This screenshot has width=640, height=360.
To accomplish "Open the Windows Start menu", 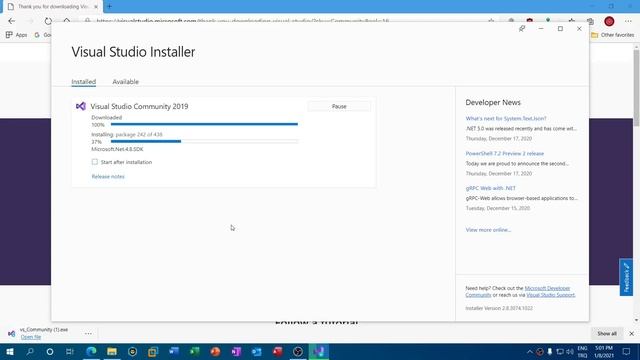I will click(x=10, y=351).
